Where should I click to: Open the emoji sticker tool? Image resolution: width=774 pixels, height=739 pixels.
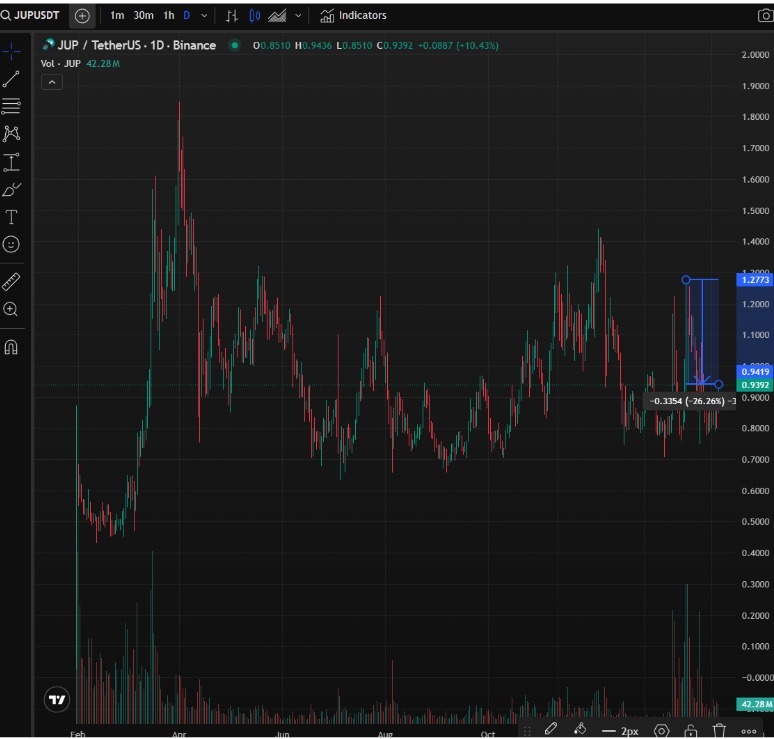[x=11, y=244]
